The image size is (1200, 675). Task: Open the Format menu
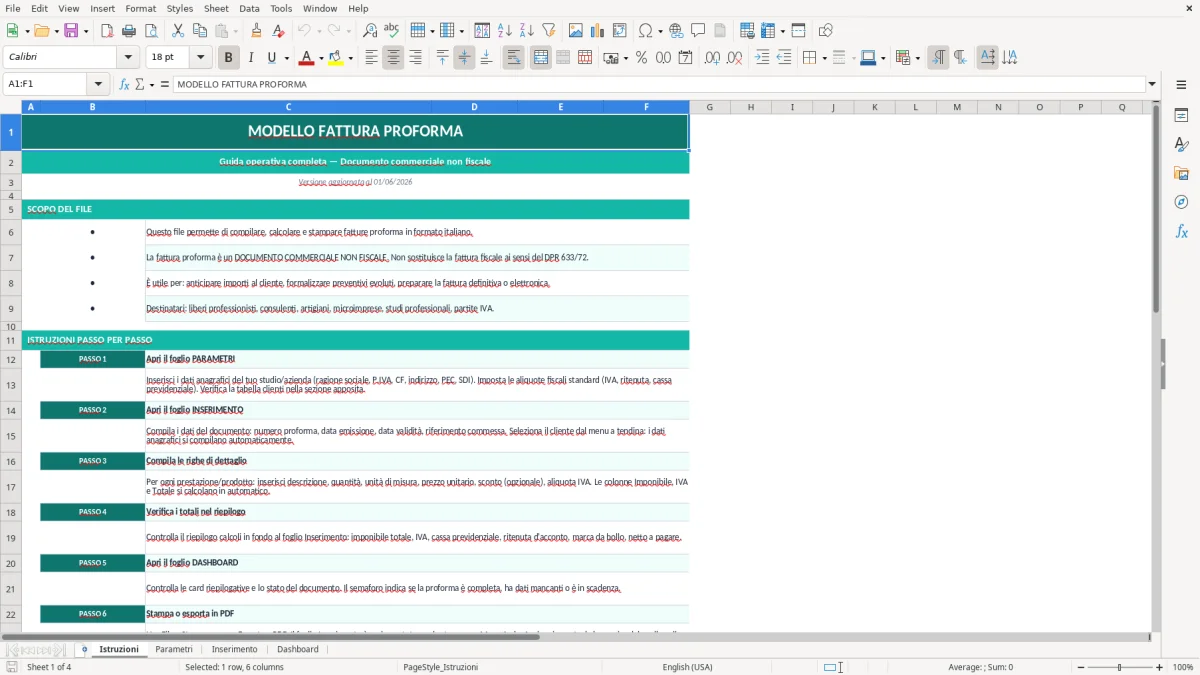click(141, 8)
